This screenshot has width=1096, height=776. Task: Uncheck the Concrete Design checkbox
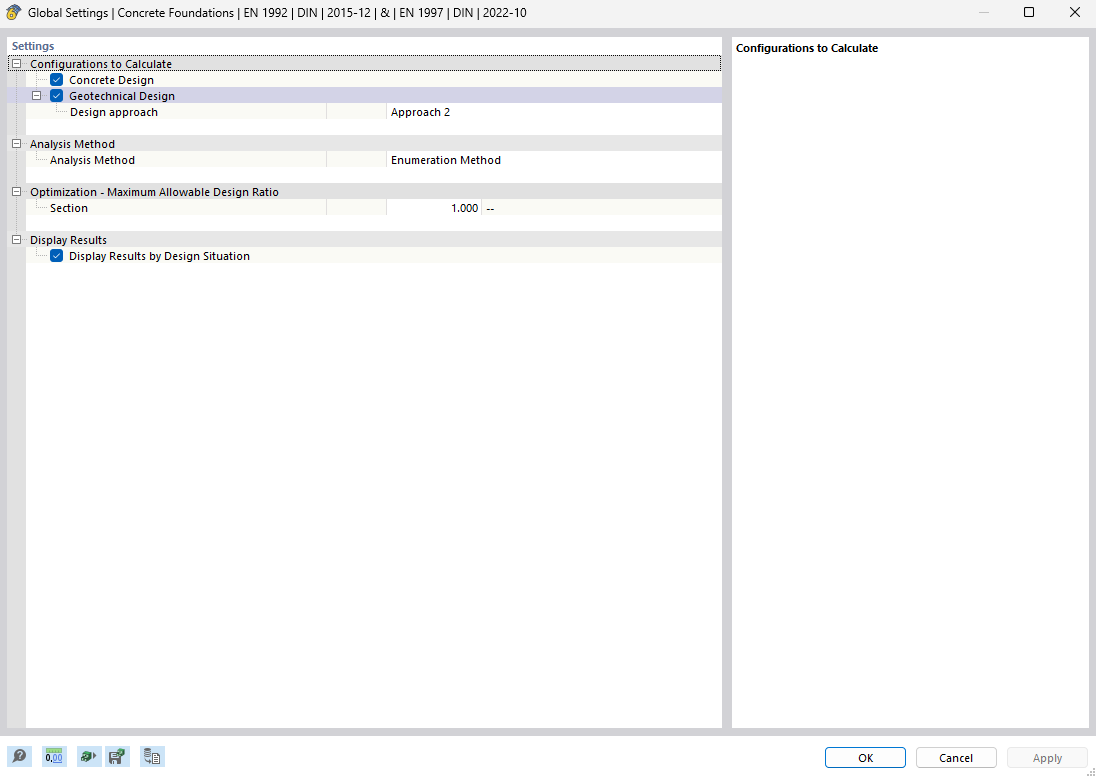pos(57,80)
